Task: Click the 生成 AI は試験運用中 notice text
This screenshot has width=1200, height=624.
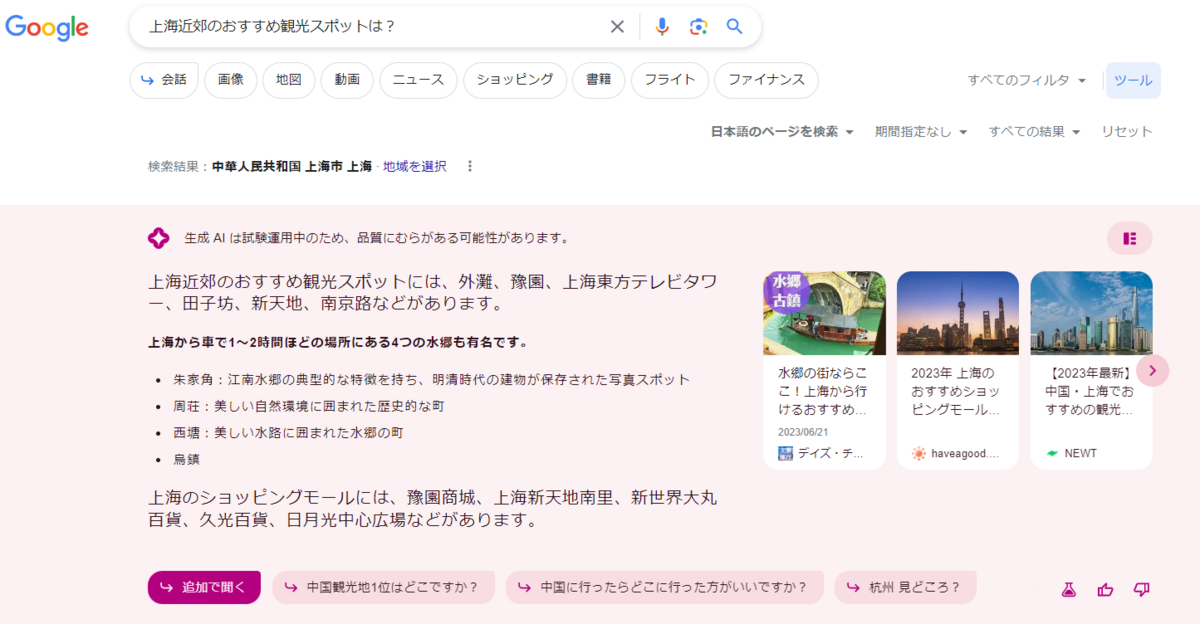Action: pyautogui.click(x=377, y=238)
